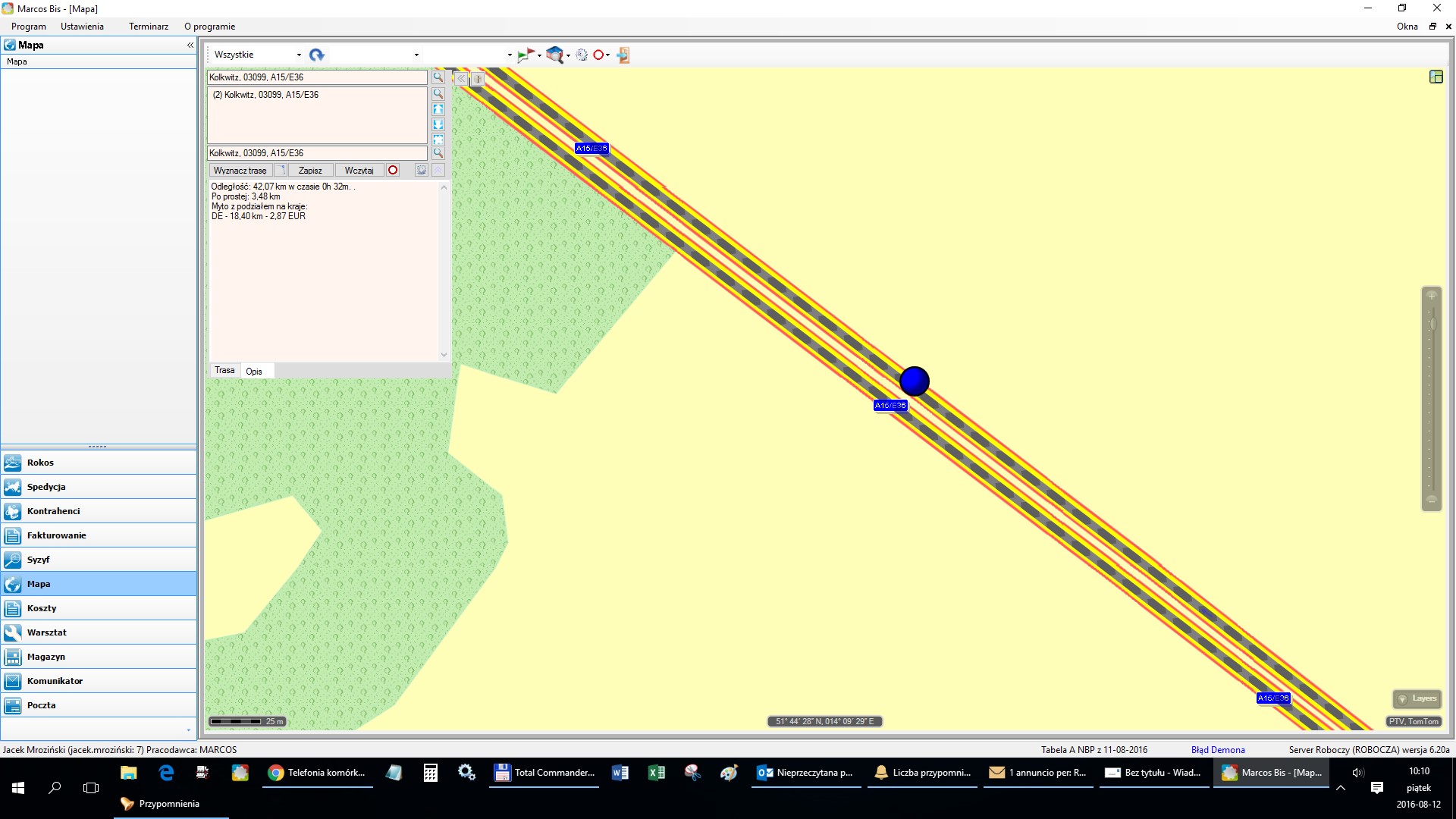Click the exit door icon in toolbar
The height and width of the screenshot is (819, 1456).
[x=623, y=55]
